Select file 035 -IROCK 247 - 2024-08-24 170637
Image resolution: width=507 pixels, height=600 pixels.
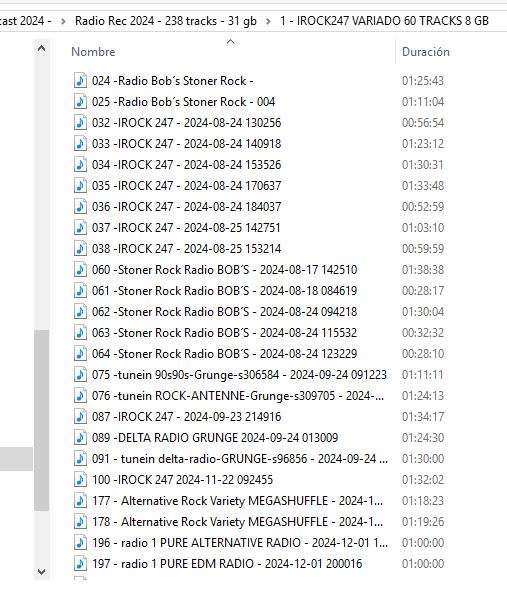(187, 186)
